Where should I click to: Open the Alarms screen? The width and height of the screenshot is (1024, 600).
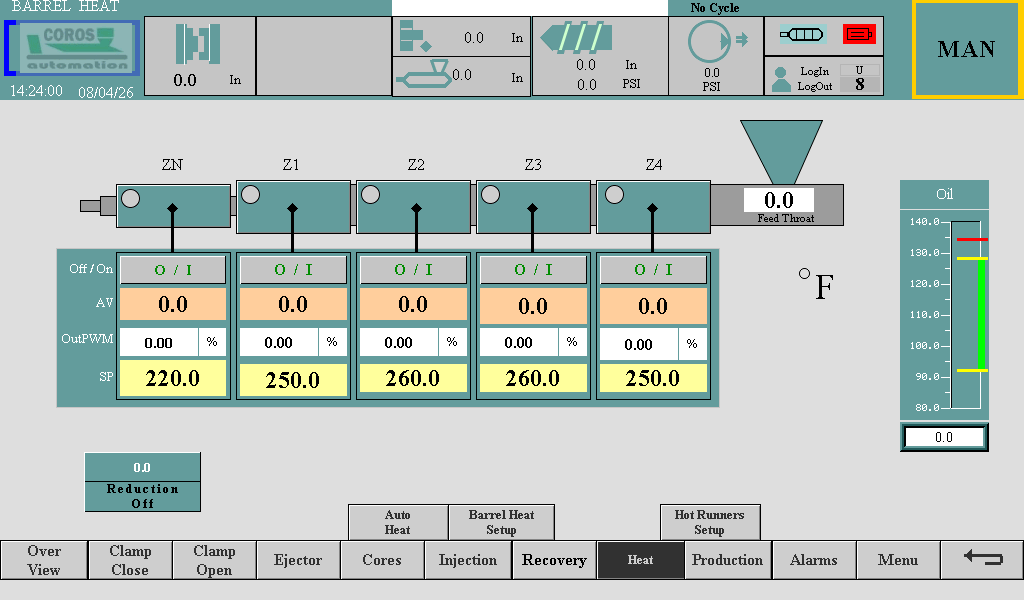[x=813, y=560]
